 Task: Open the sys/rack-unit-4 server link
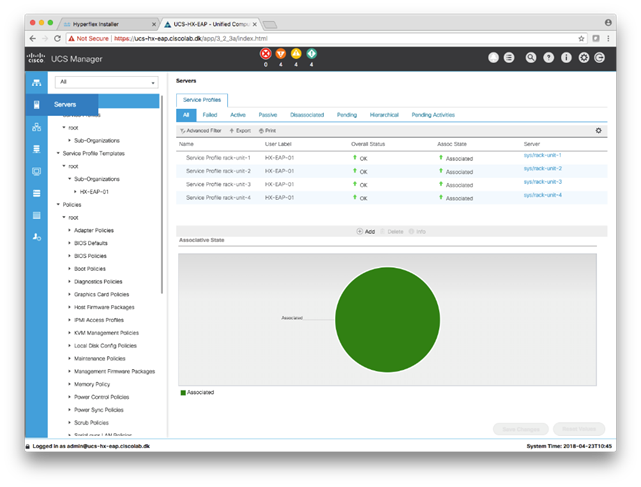[543, 195]
